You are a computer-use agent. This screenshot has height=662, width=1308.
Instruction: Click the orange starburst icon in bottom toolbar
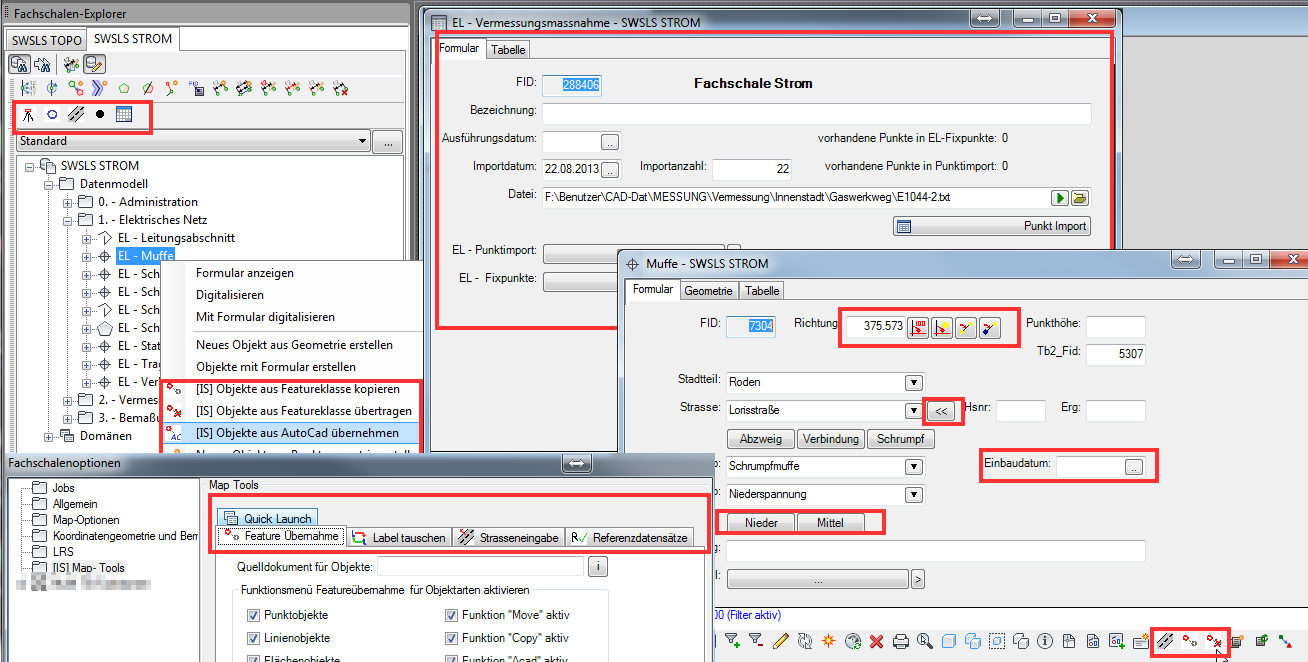tap(829, 641)
